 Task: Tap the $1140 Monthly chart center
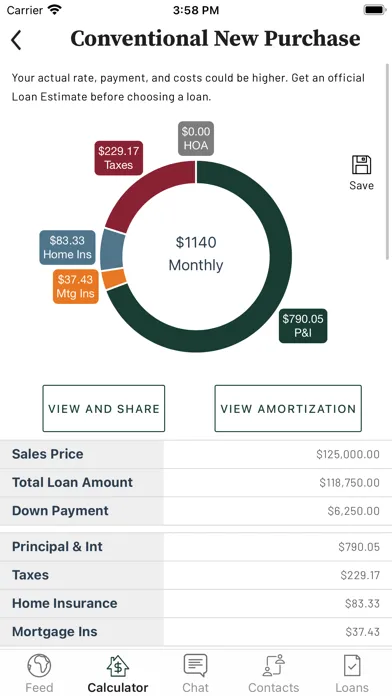196,254
